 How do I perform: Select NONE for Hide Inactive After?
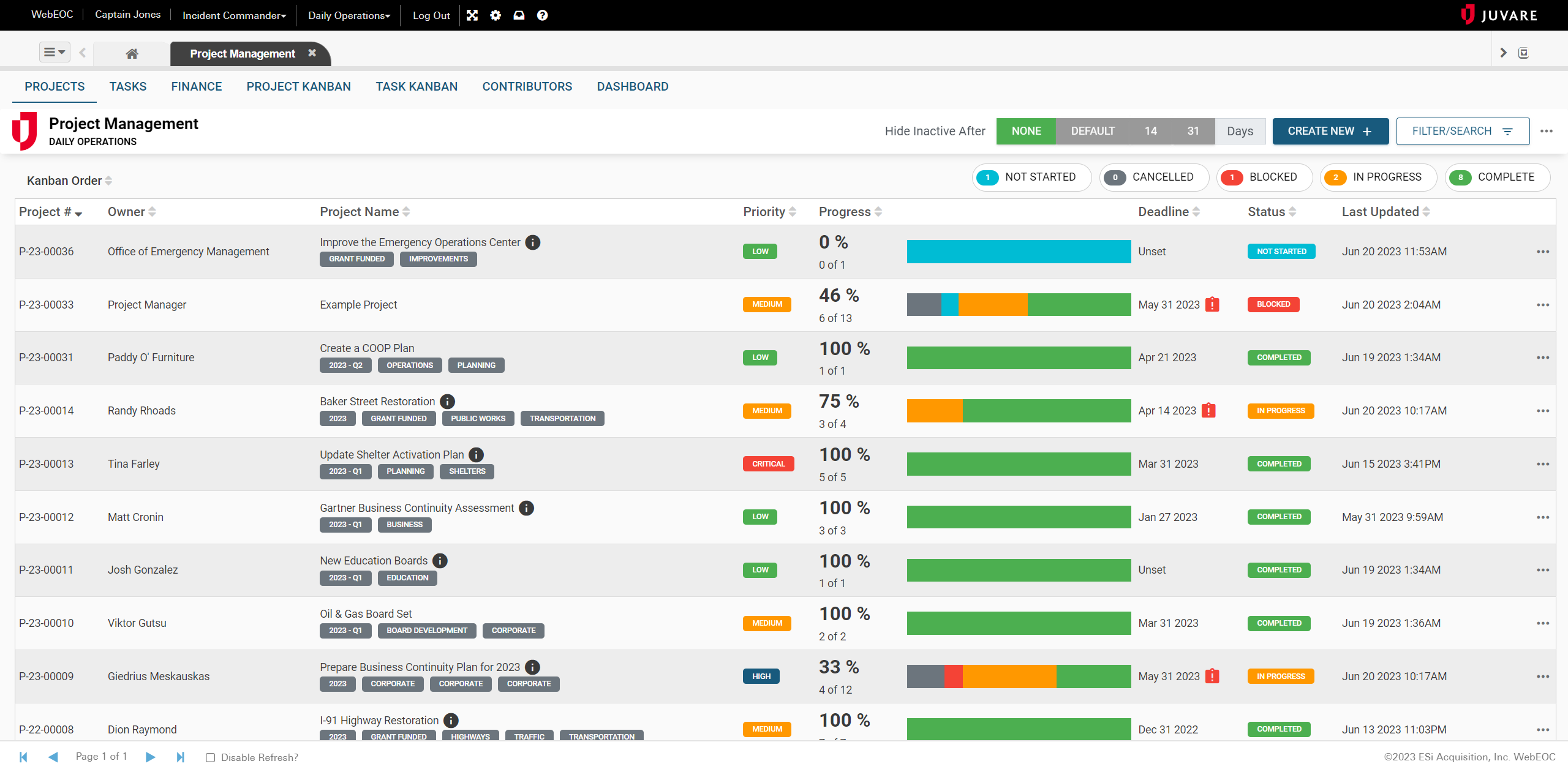click(x=1026, y=131)
